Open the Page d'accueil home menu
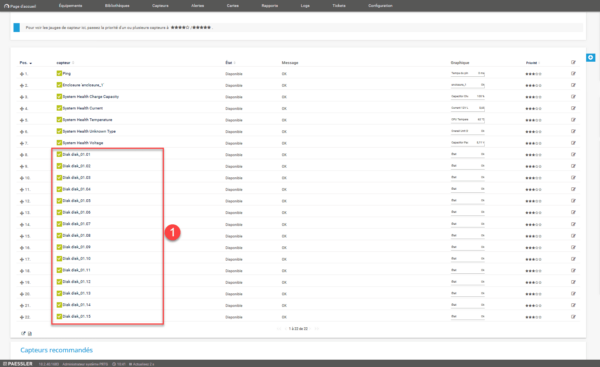 pyautogui.click(x=20, y=6)
